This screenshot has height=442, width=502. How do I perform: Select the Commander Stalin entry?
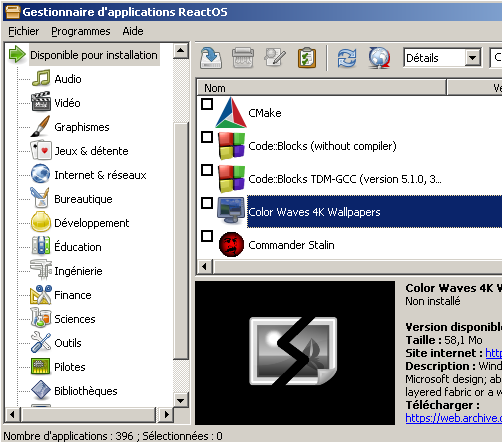pyautogui.click(x=291, y=245)
